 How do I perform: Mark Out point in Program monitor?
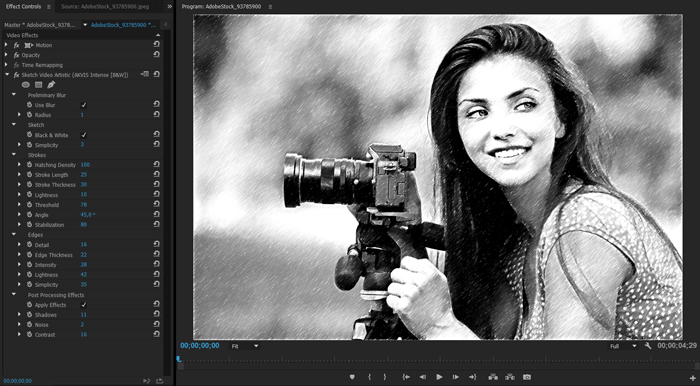385,377
